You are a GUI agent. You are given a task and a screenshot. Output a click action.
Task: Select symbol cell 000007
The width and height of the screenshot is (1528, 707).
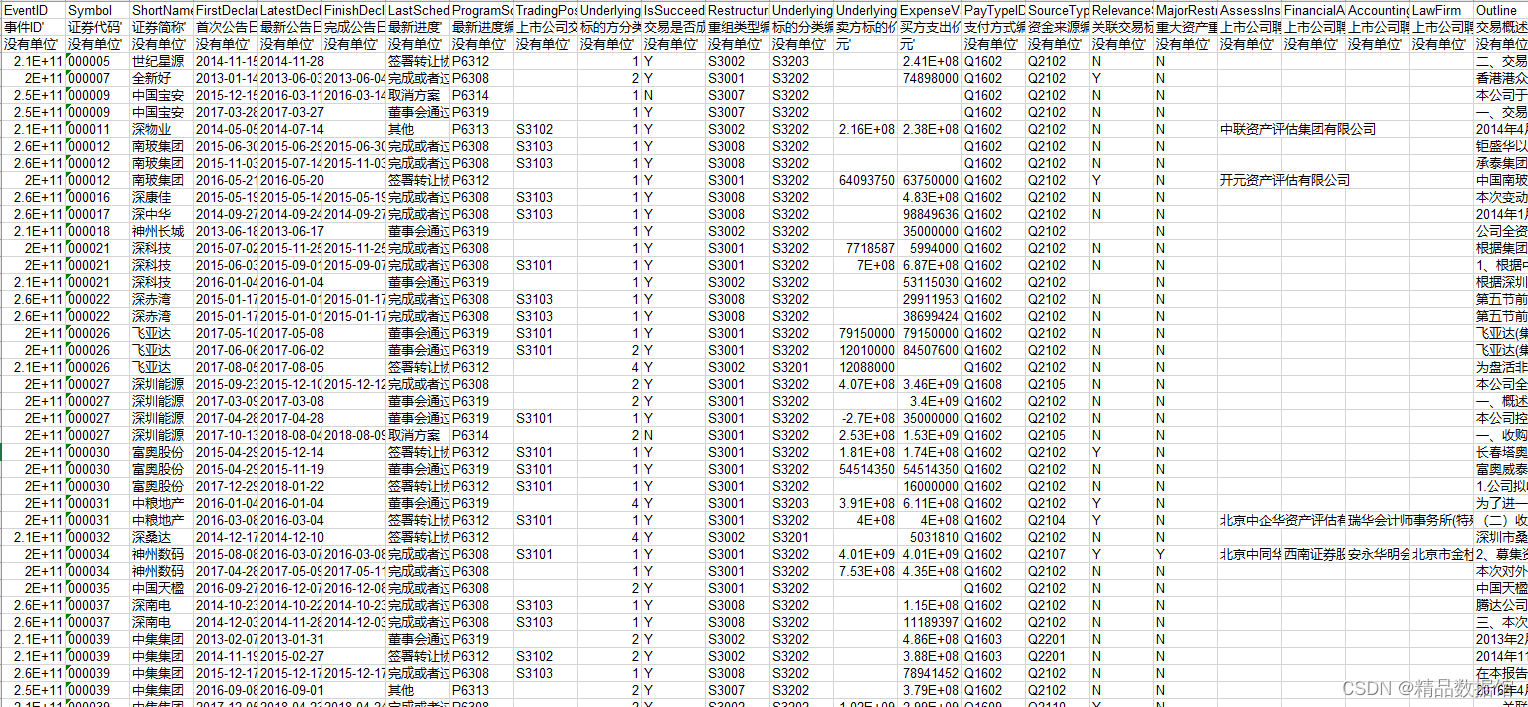97,78
